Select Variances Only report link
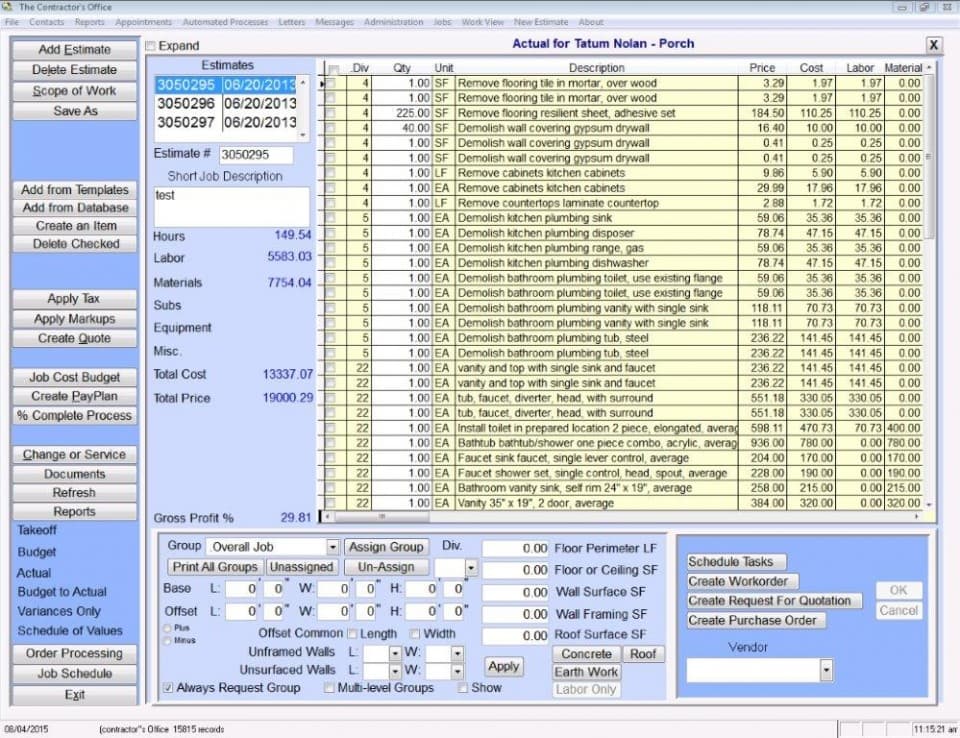This screenshot has height=738, width=960. click(59, 611)
